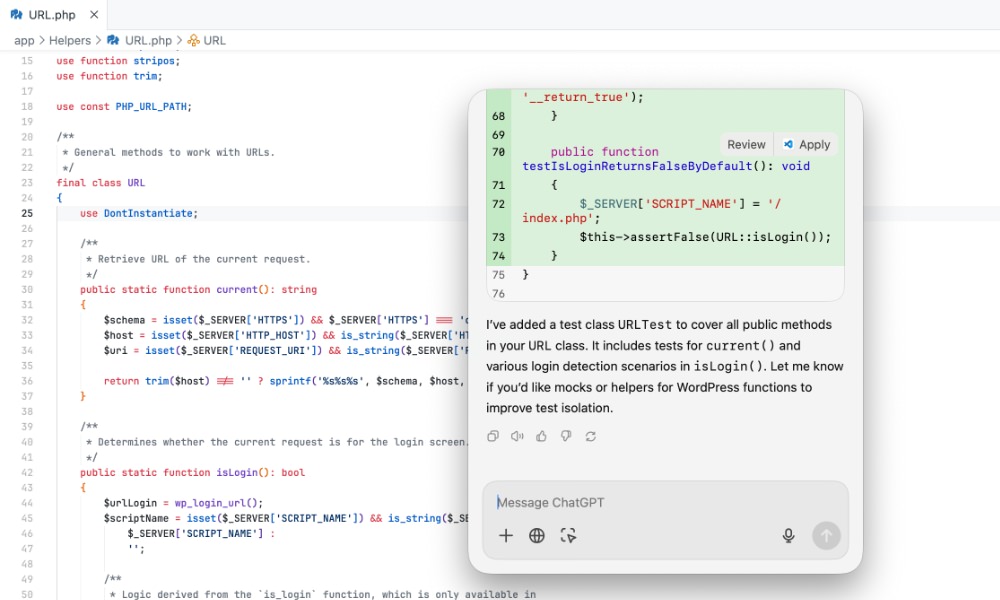Click line number 72 in chat code block
Screen dimensions: 1000x600
point(499,204)
